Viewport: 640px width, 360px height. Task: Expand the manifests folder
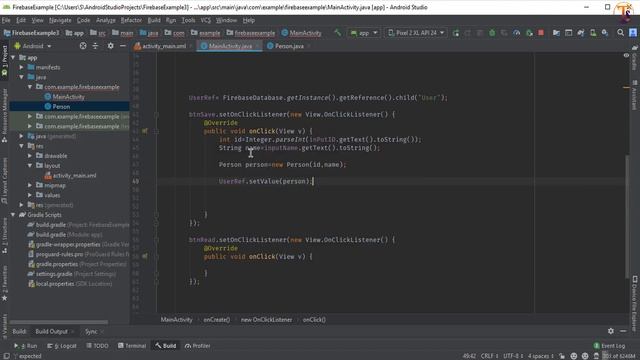tap(21, 67)
